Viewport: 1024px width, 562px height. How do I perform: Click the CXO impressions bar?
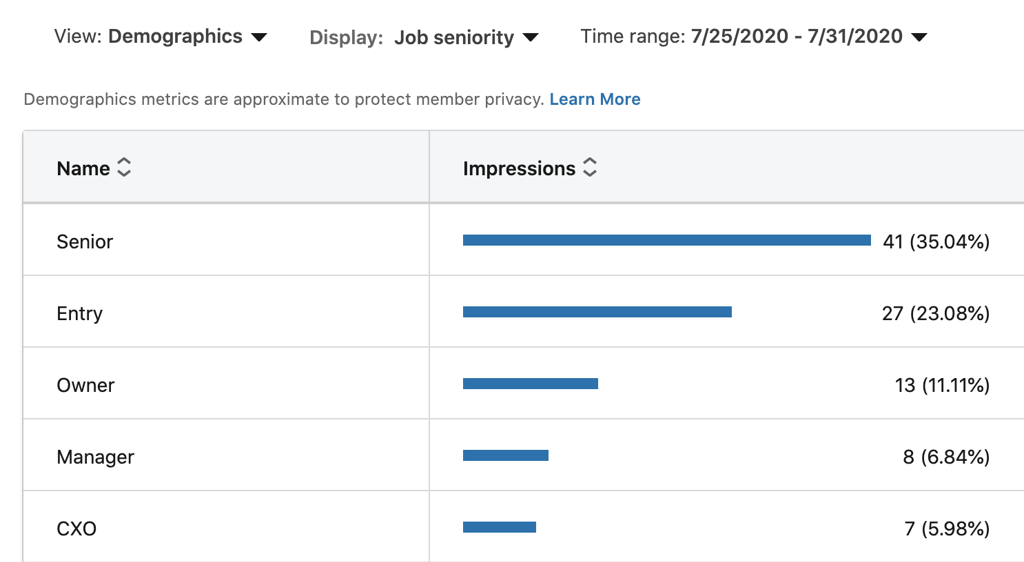point(500,527)
